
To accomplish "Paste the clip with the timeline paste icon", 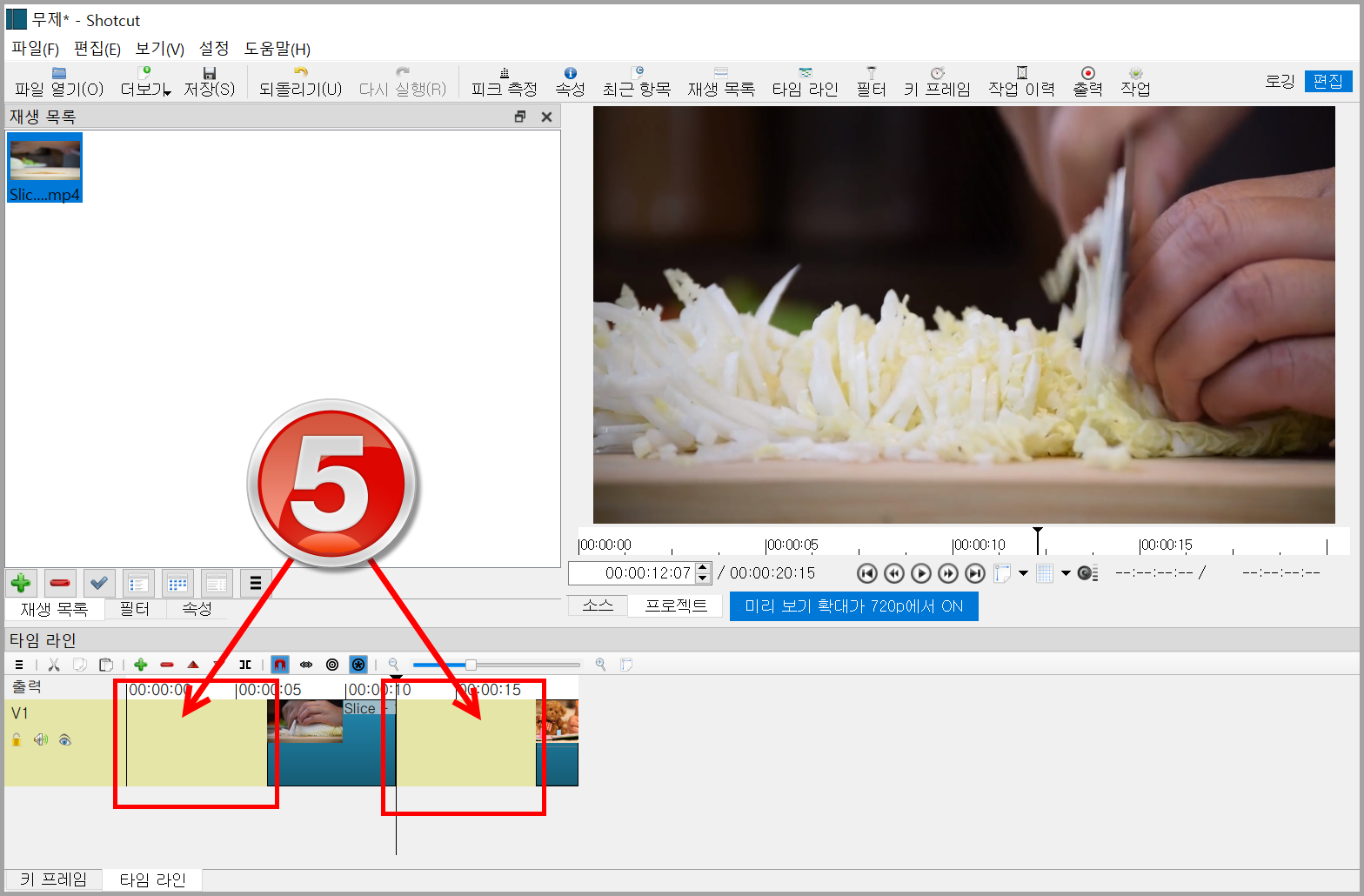I will (x=106, y=665).
